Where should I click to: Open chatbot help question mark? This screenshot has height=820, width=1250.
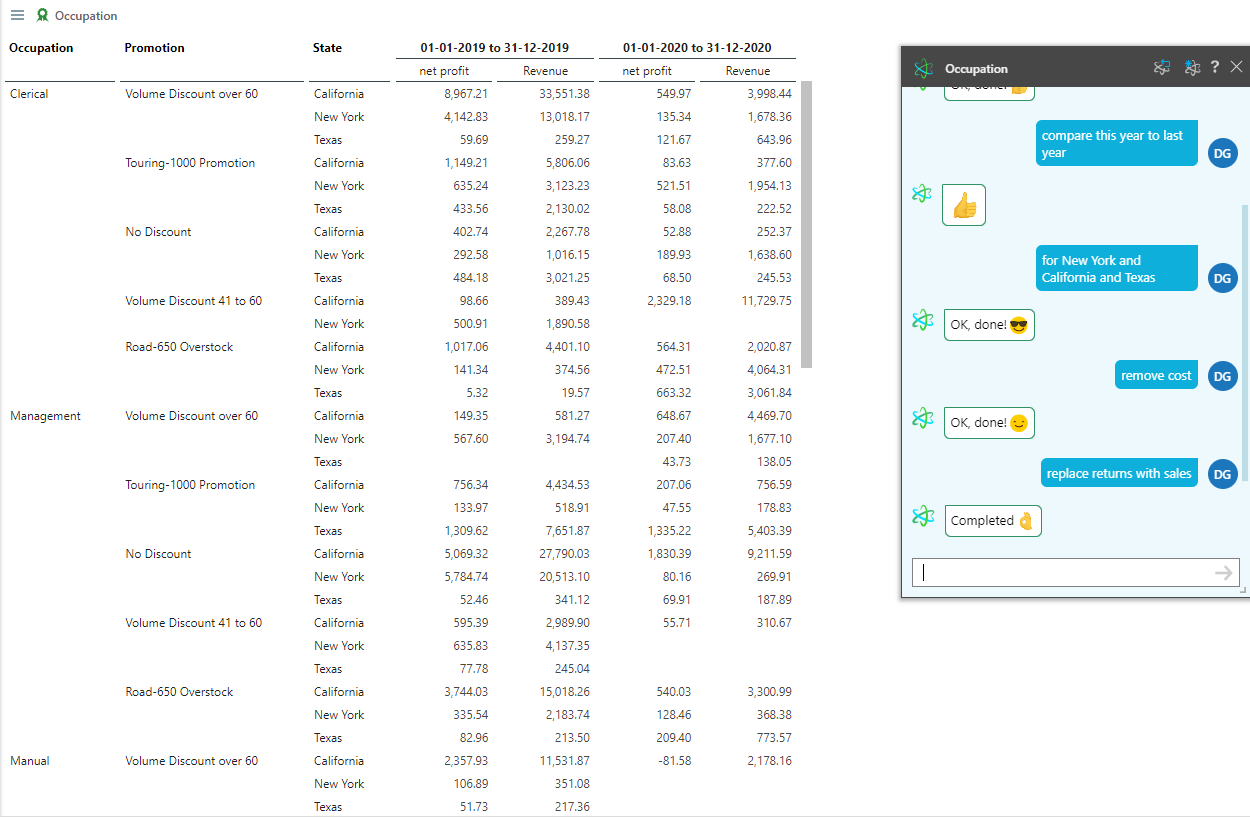pyautogui.click(x=1215, y=67)
